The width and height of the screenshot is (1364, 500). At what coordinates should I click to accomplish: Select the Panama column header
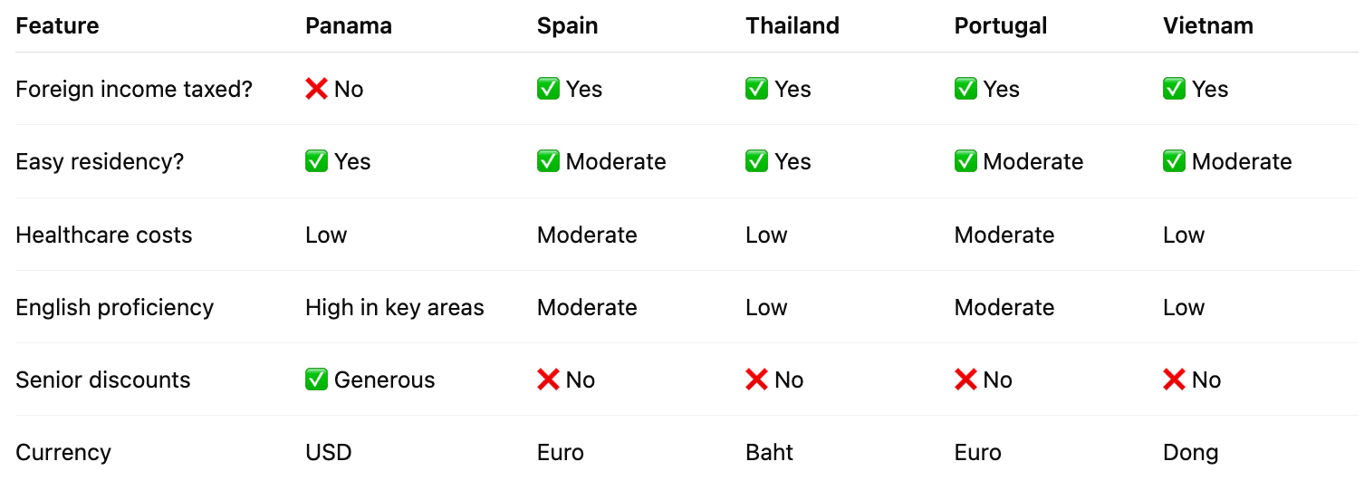348,26
